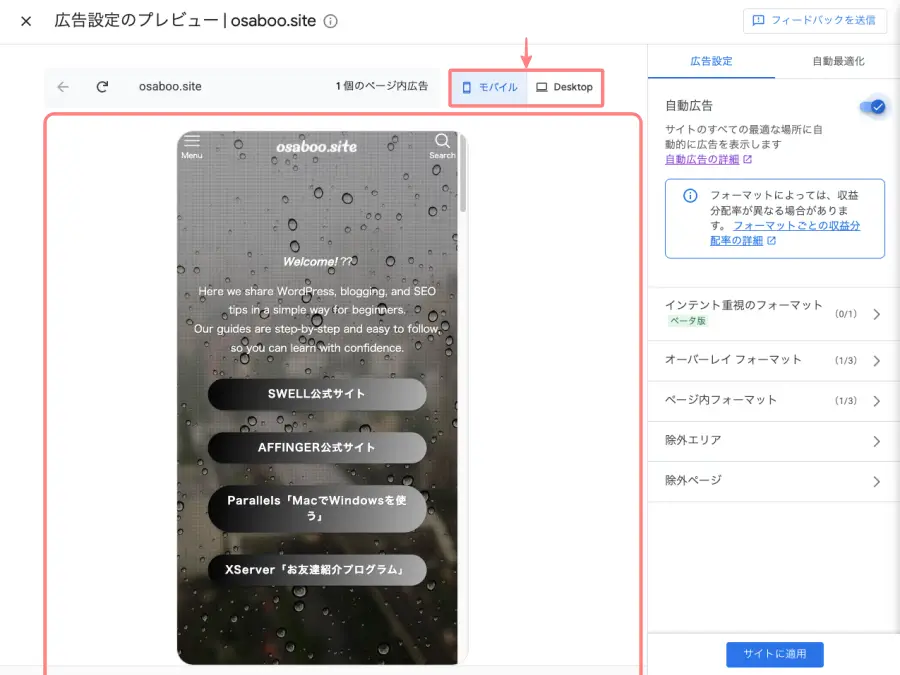The height and width of the screenshot is (675, 900).
Task: Select the モバイル preview toggle
Action: click(488, 87)
